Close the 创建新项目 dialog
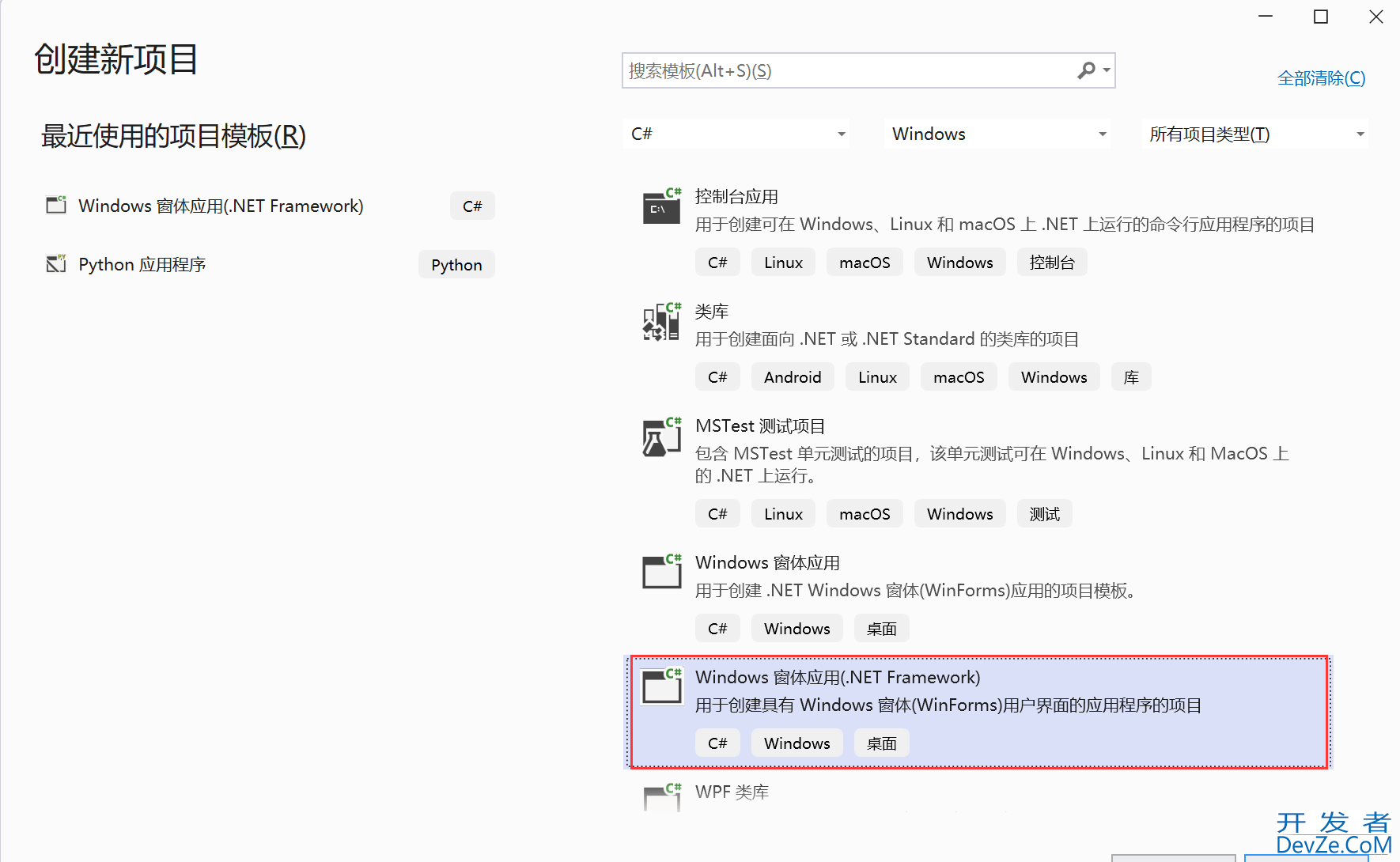The height and width of the screenshot is (862, 1400). 1376,17
